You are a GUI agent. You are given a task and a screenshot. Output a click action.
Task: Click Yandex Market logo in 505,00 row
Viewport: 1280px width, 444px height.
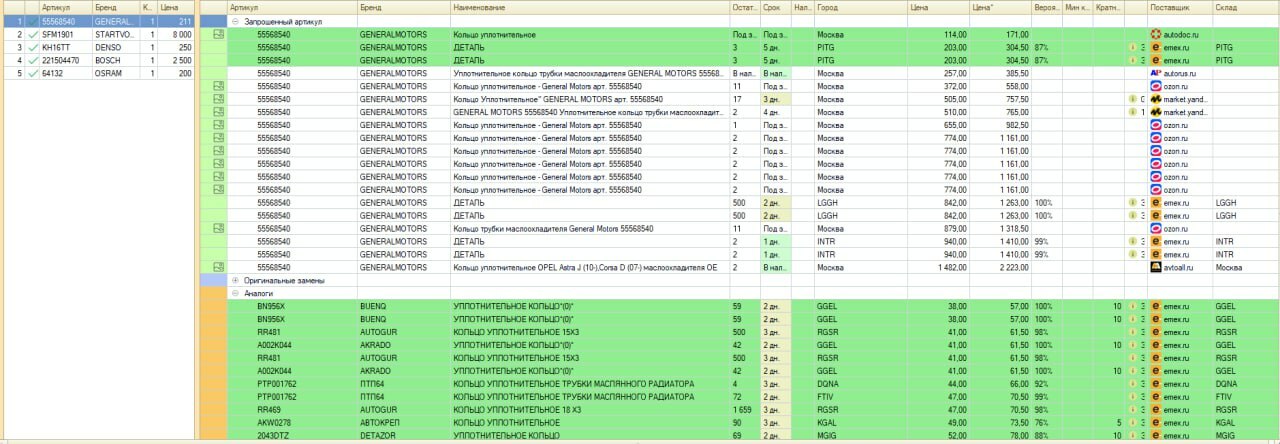pyautogui.click(x=1155, y=99)
